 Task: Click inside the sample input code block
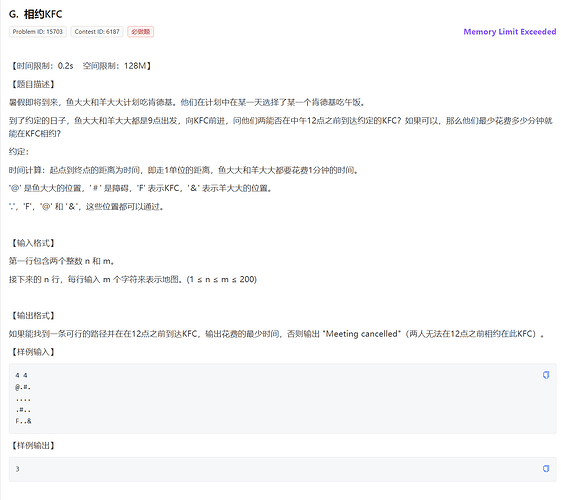click(283, 398)
